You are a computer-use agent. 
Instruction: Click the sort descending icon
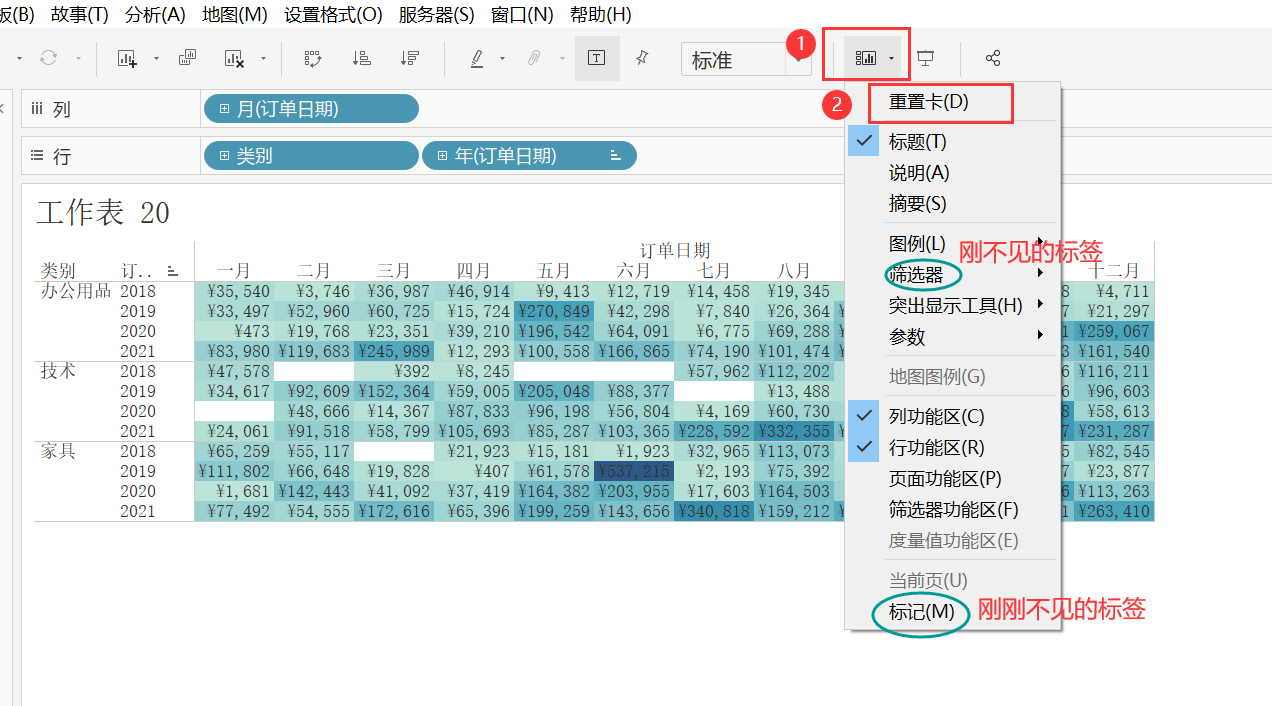[410, 58]
